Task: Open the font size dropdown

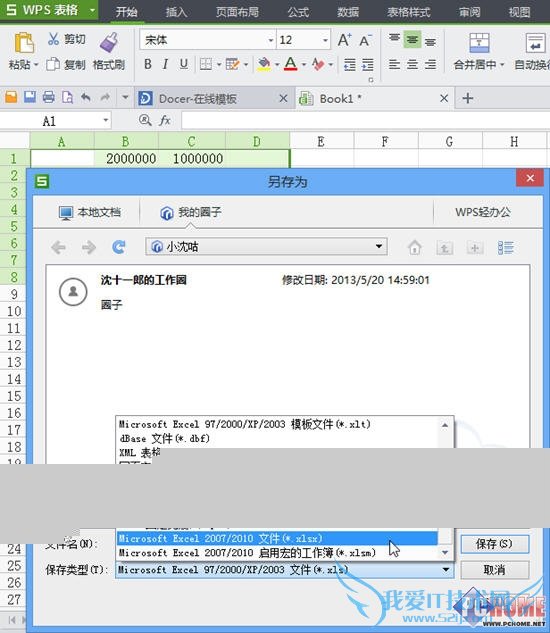Action: (x=325, y=40)
